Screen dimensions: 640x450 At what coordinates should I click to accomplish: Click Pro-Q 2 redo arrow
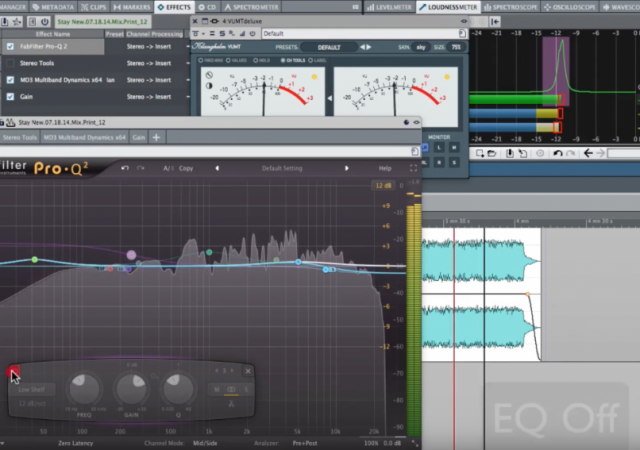(x=140, y=168)
